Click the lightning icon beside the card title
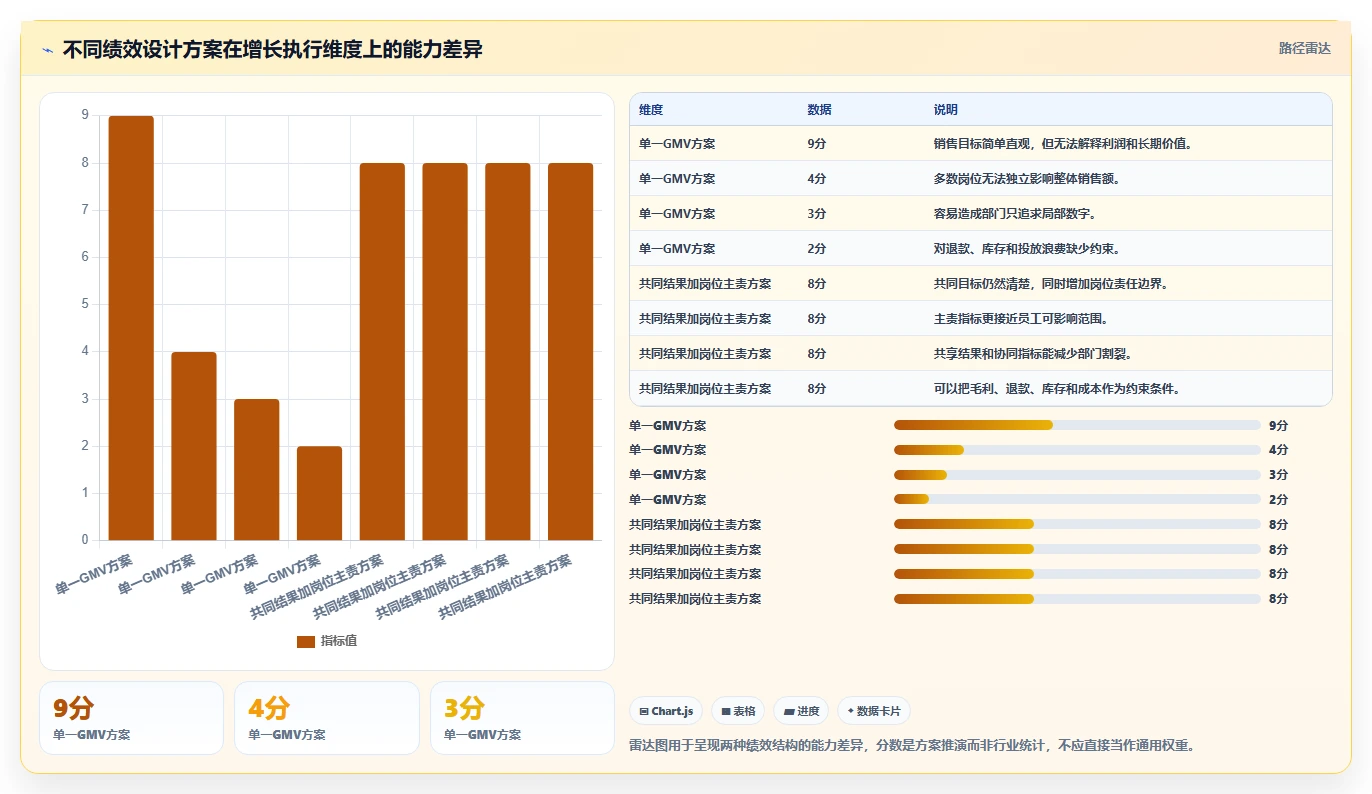Viewport: 1372px width, 794px height. tap(47, 50)
